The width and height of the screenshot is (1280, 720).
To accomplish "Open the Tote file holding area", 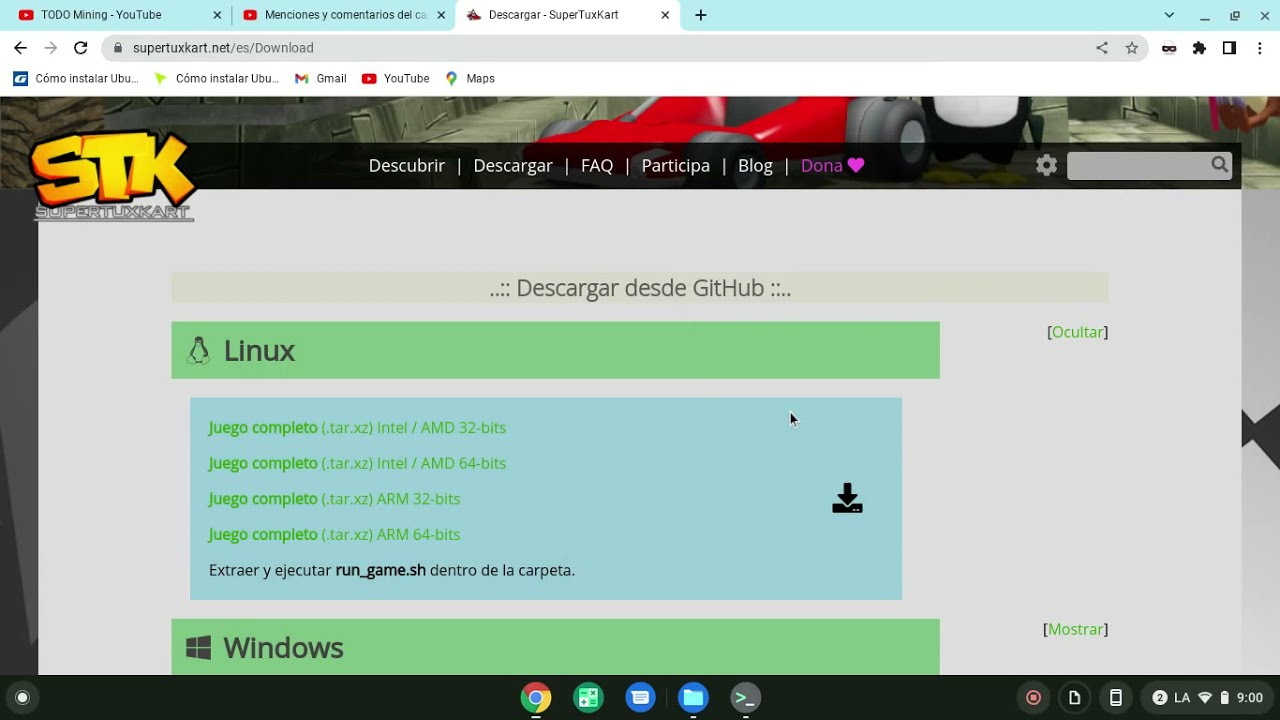I will coord(1075,698).
